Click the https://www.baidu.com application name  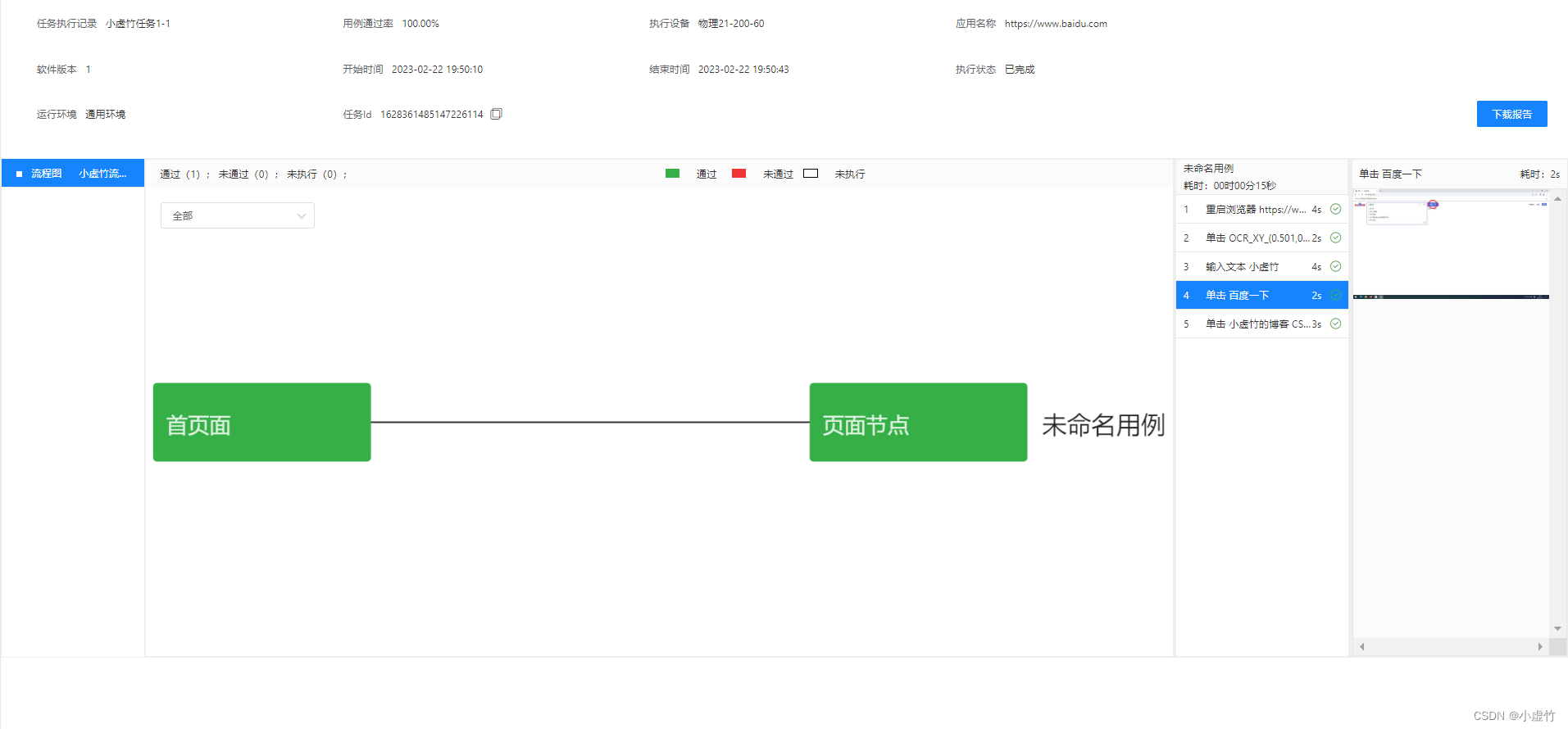pyautogui.click(x=1056, y=24)
